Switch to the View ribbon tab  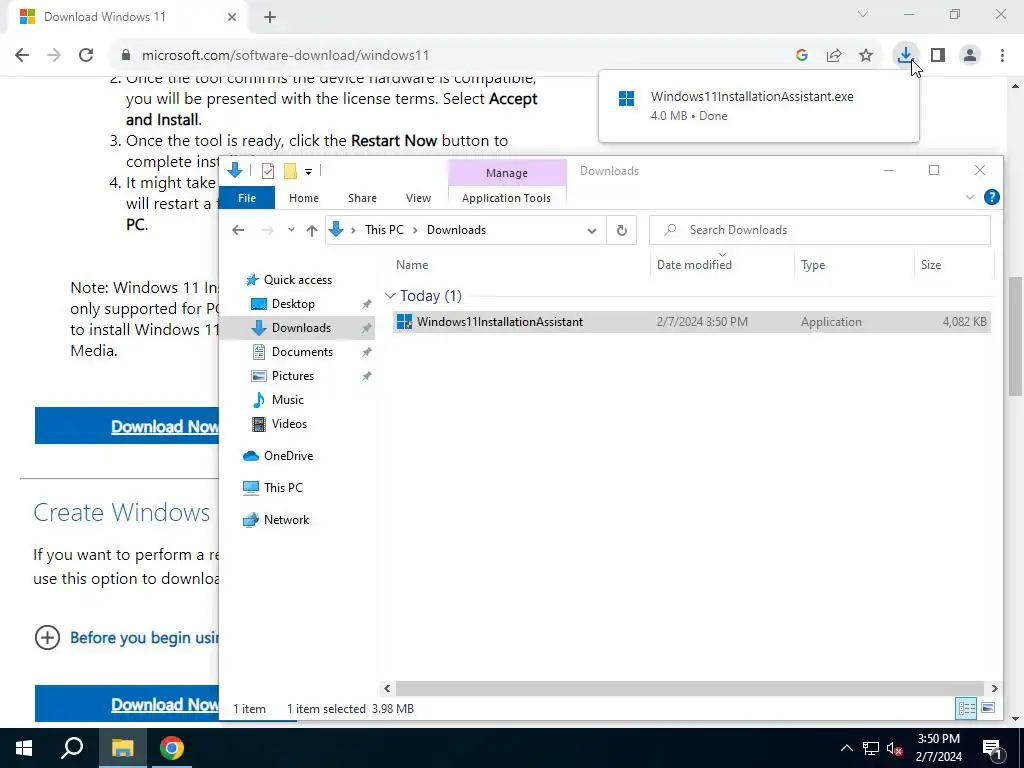coord(418,198)
